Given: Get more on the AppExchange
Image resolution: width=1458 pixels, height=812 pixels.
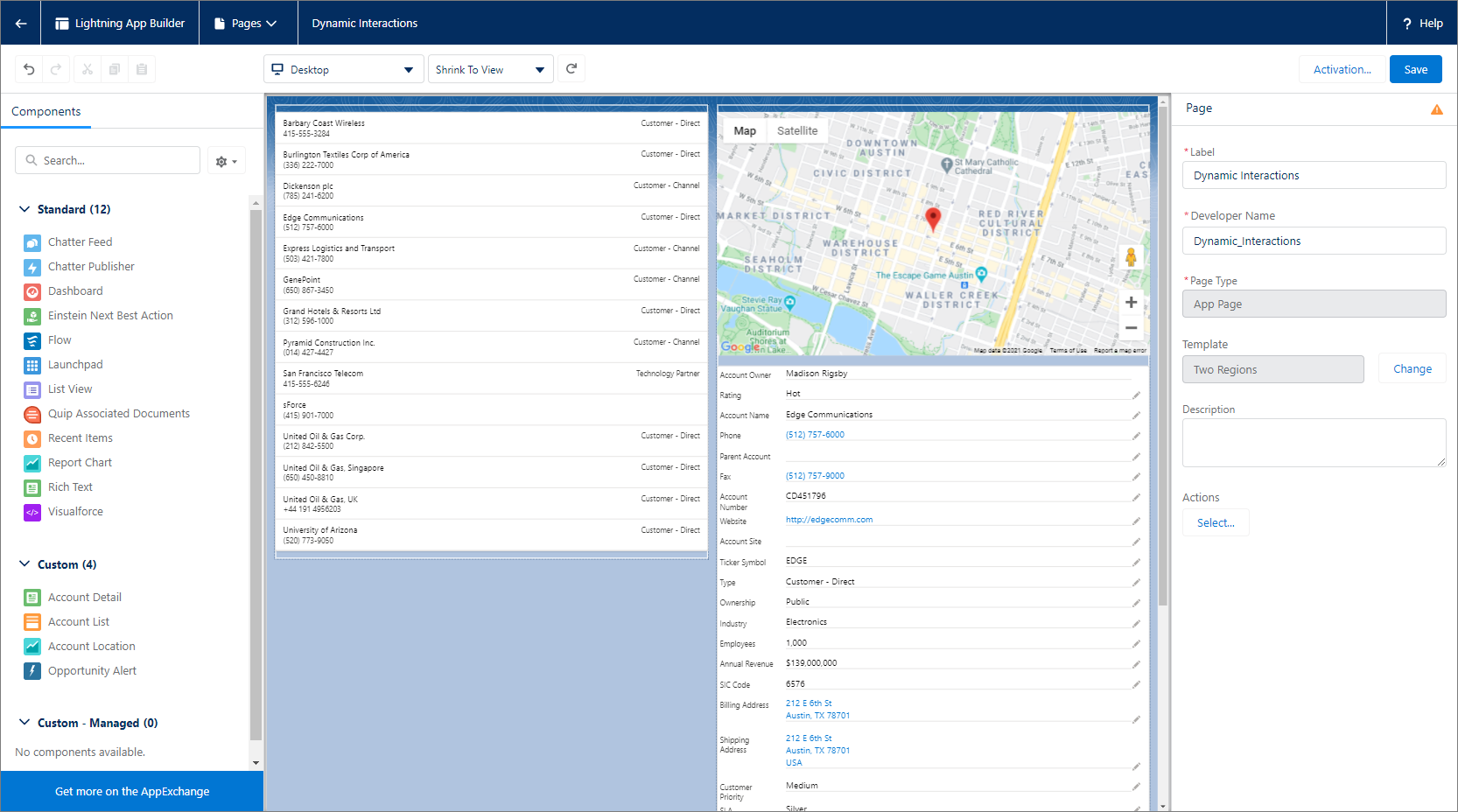Looking at the screenshot, I should (x=132, y=792).
